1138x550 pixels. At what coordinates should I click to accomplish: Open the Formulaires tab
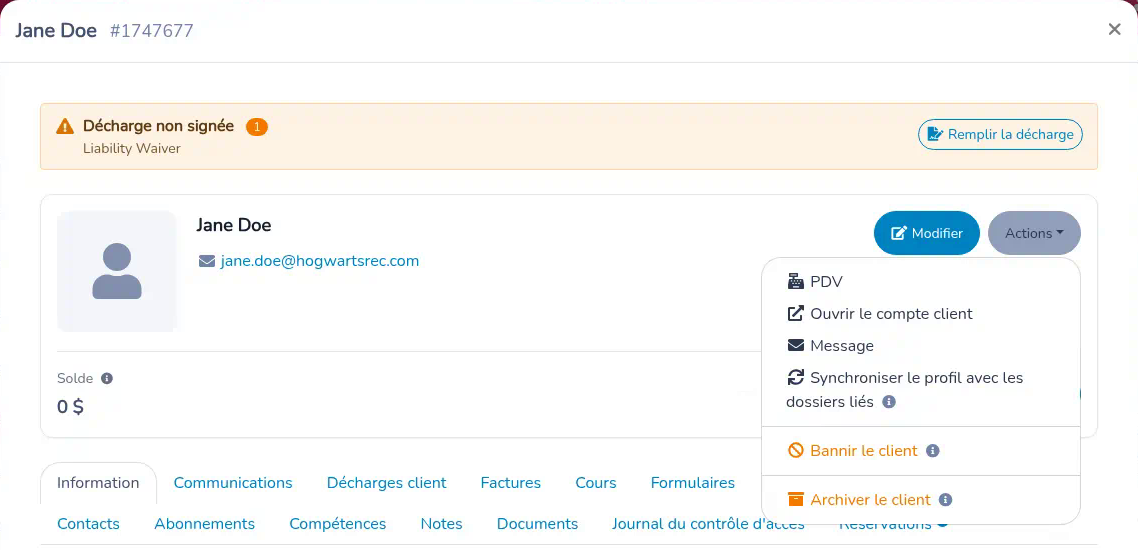[692, 483]
